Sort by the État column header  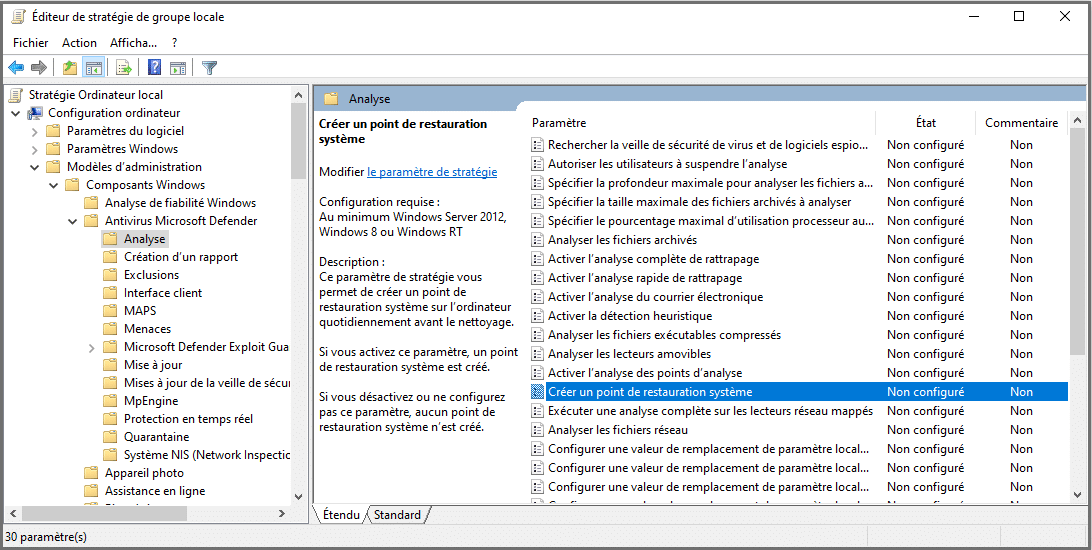(x=925, y=123)
